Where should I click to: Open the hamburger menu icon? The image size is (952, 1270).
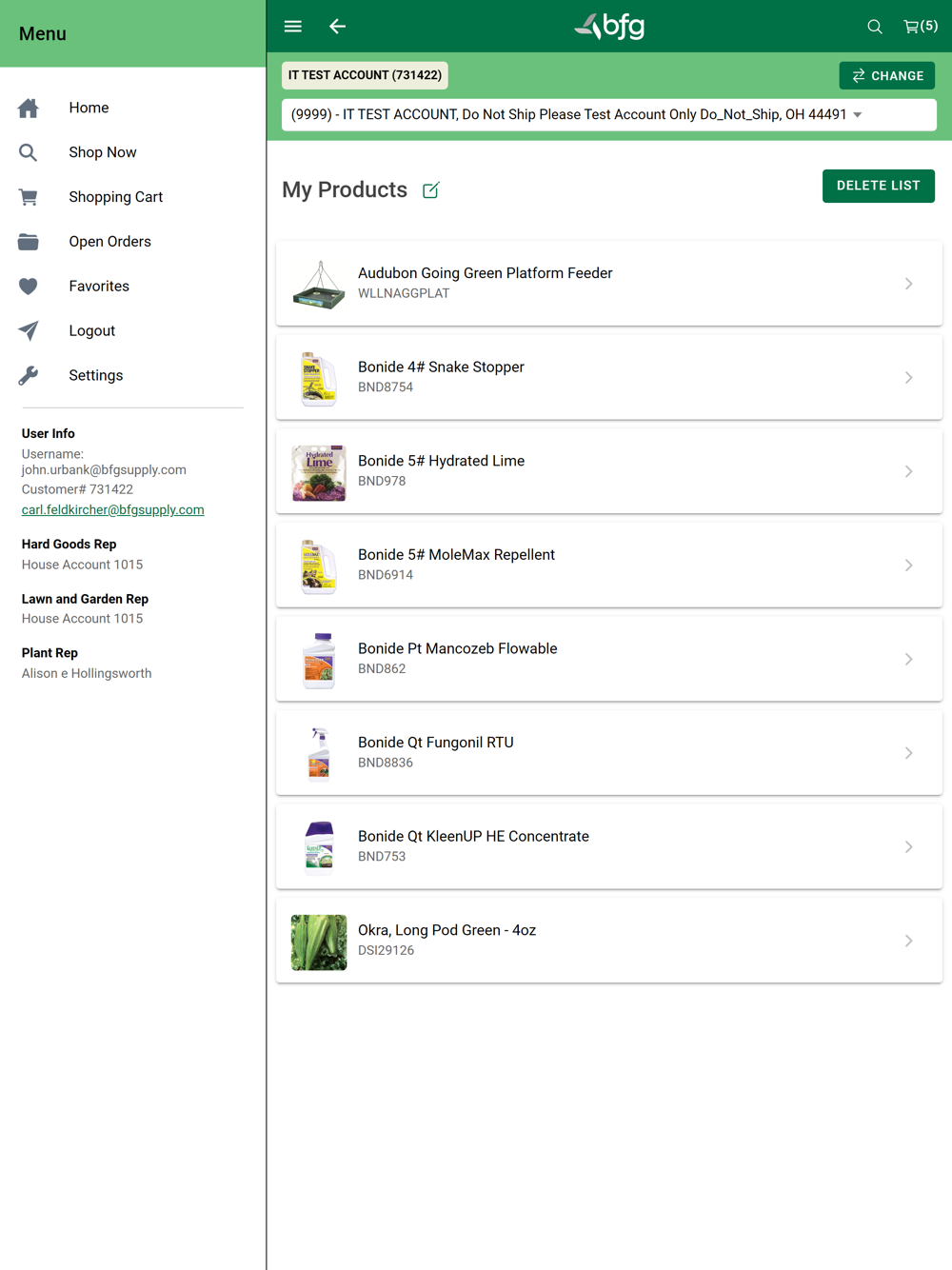293,27
